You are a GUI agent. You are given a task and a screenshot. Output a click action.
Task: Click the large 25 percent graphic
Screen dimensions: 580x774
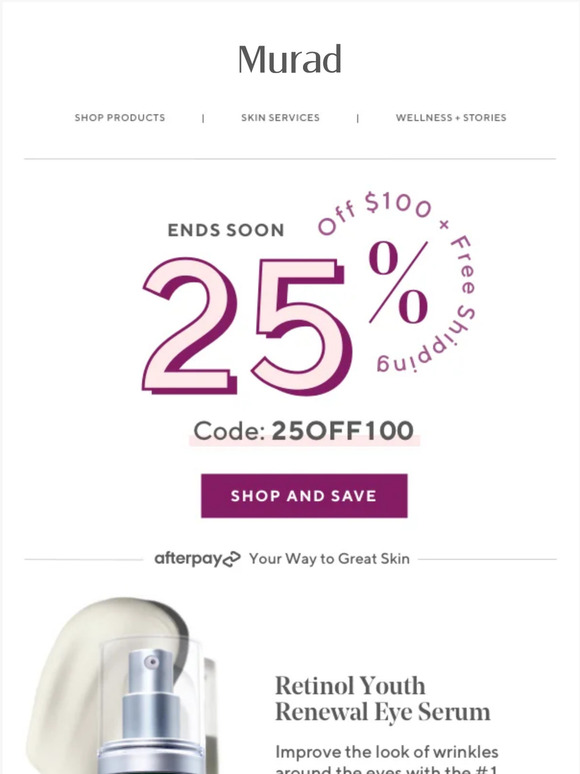(247, 326)
